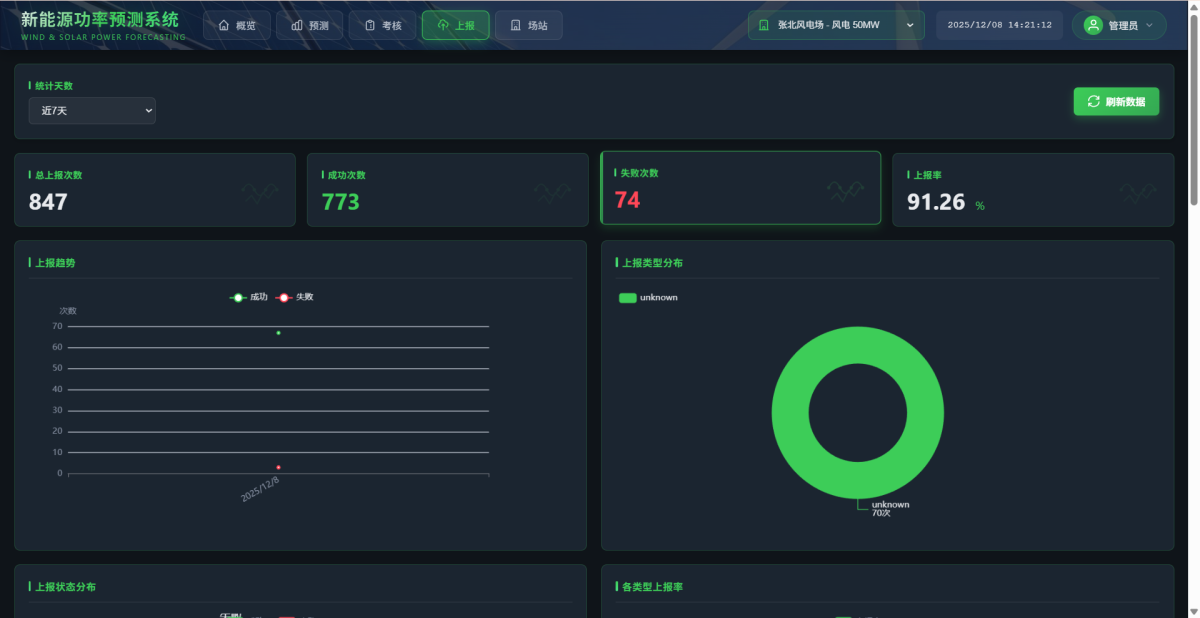Open the 统计天数 近7天 dropdown

(x=92, y=111)
